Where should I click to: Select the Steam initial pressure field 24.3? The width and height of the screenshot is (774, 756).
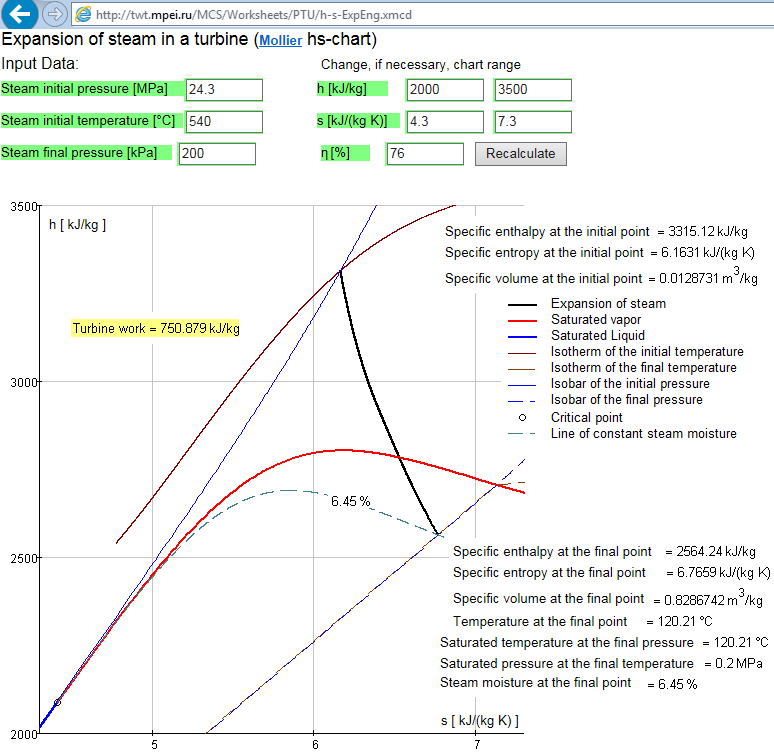point(224,90)
